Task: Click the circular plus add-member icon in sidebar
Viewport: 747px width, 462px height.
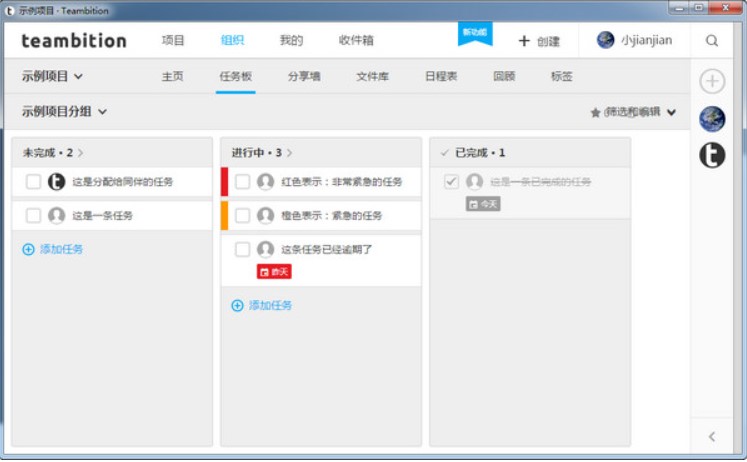Action: pyautogui.click(x=712, y=81)
